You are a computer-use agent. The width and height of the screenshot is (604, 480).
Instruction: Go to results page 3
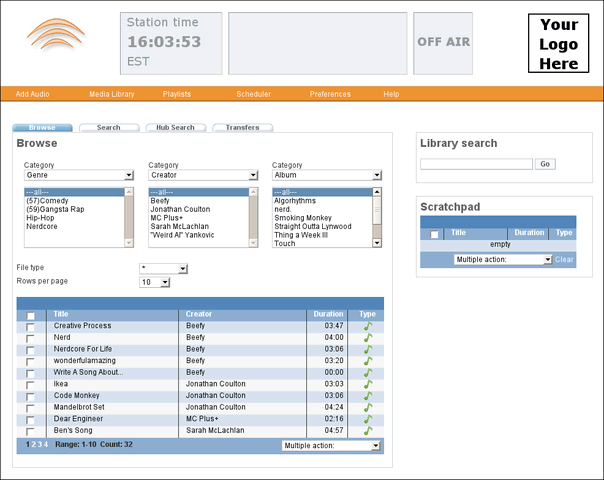(39, 445)
